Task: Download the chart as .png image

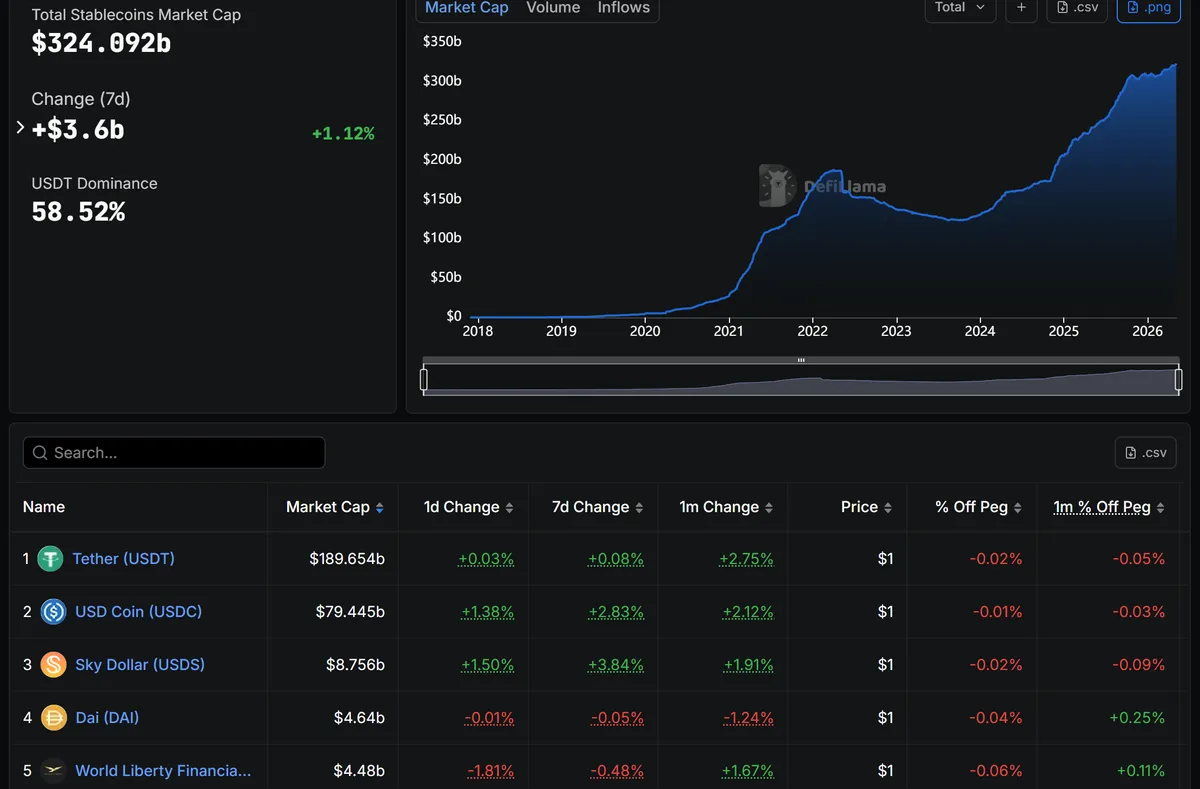Action: [1149, 7]
